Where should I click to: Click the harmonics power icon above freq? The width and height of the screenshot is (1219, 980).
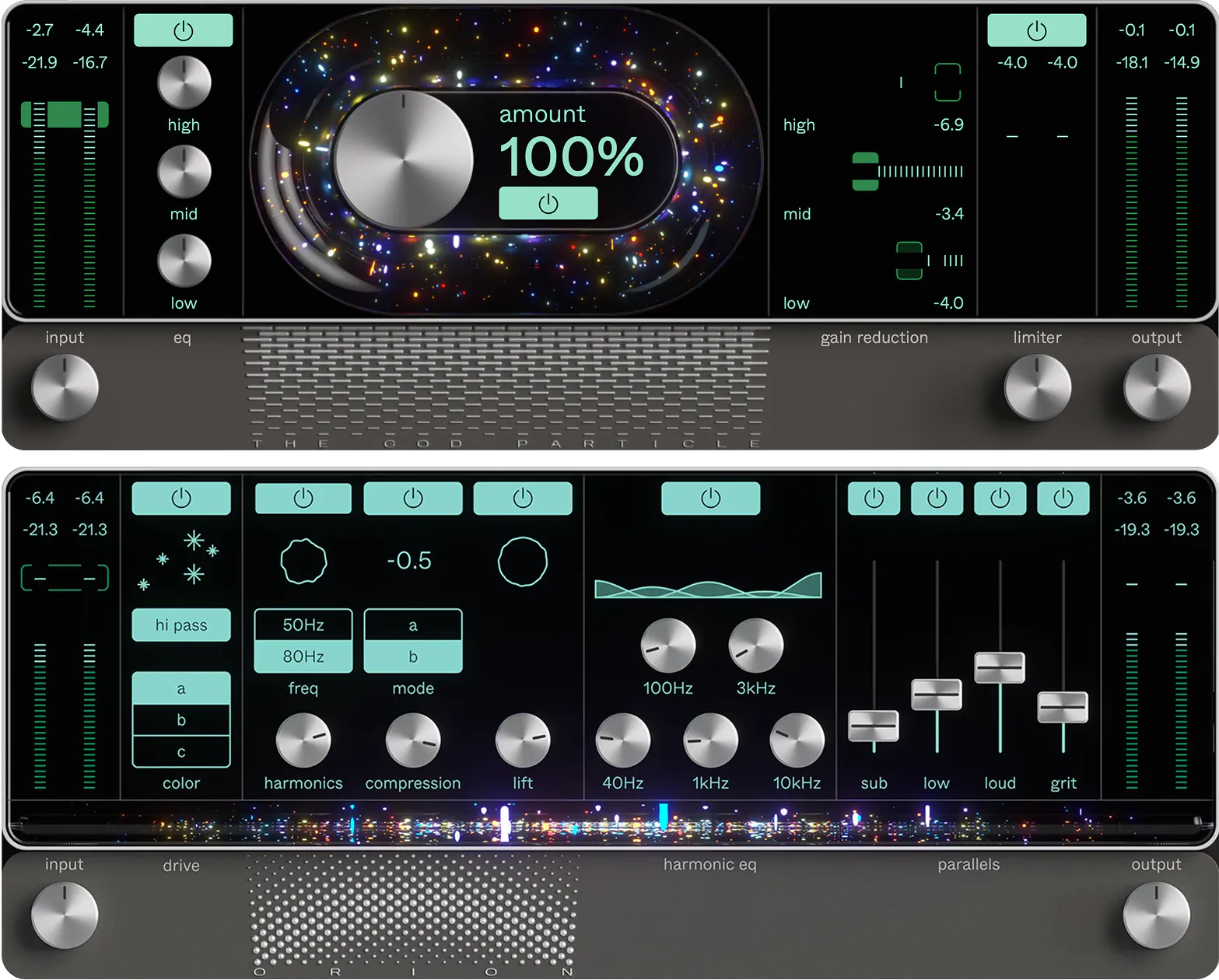303,499
